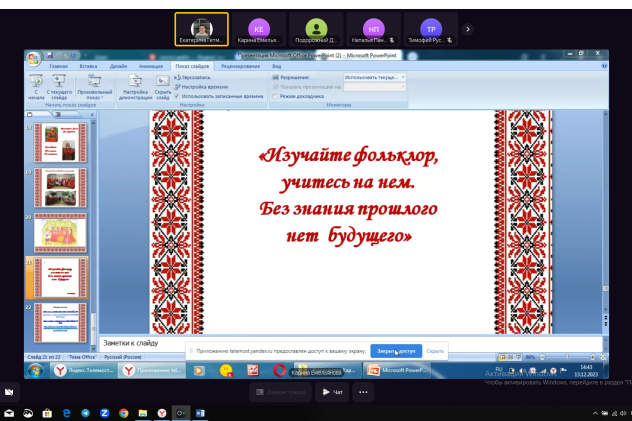The width and height of the screenshot is (632, 421).
Task: Open Google Chrome from Windows taskbar
Action: click(124, 413)
